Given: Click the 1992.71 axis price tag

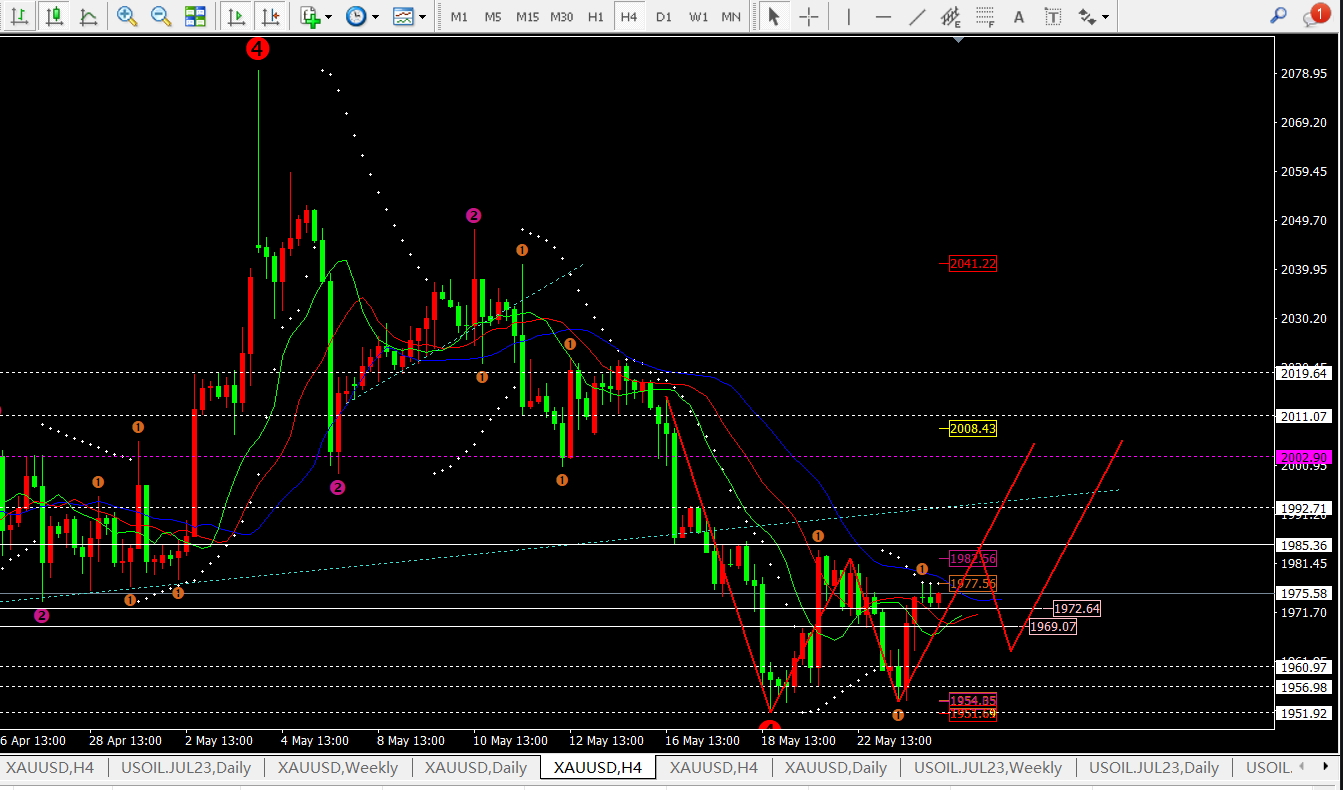Looking at the screenshot, I should (1303, 508).
